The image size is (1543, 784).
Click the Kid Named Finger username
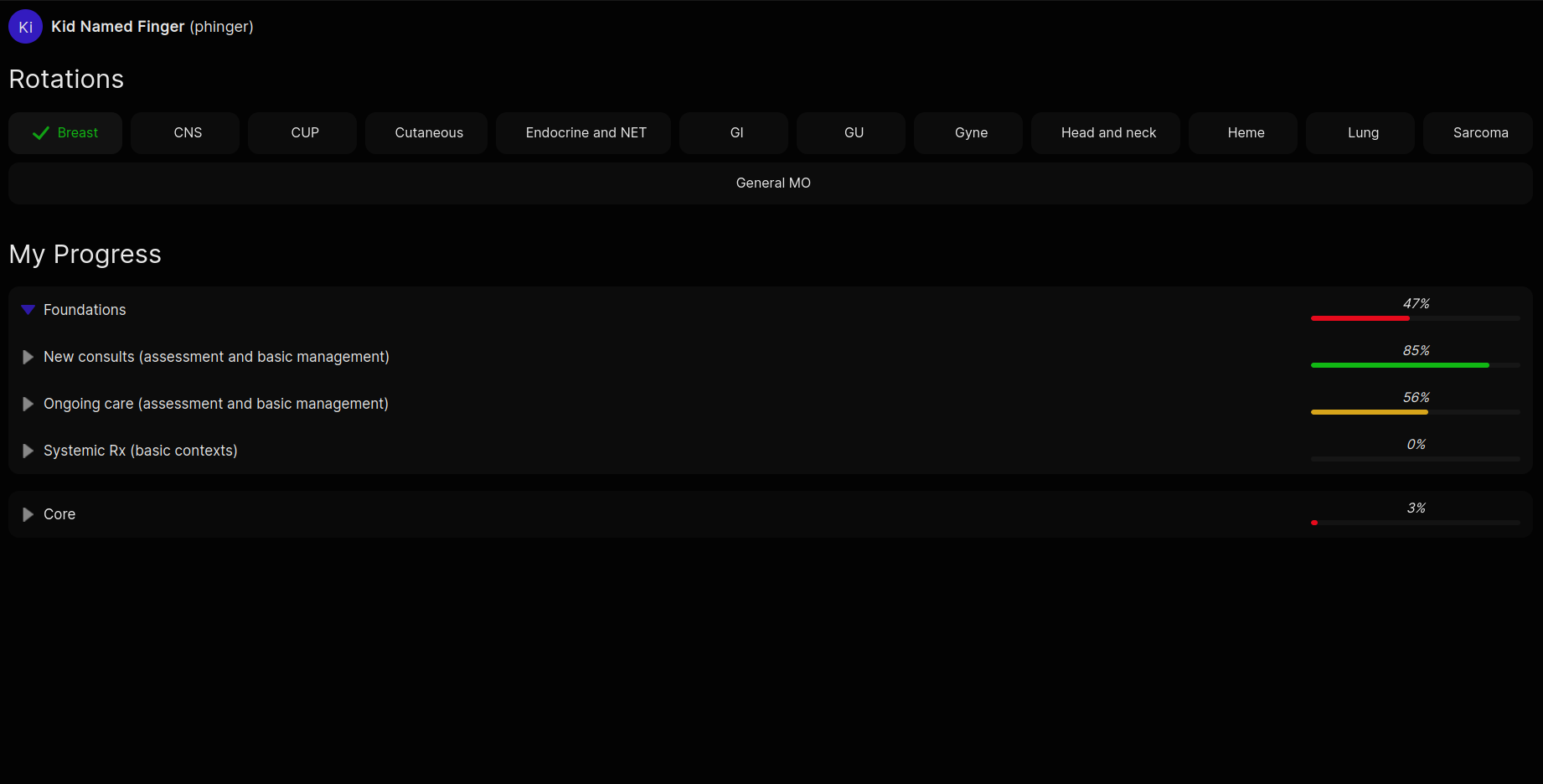click(x=117, y=27)
